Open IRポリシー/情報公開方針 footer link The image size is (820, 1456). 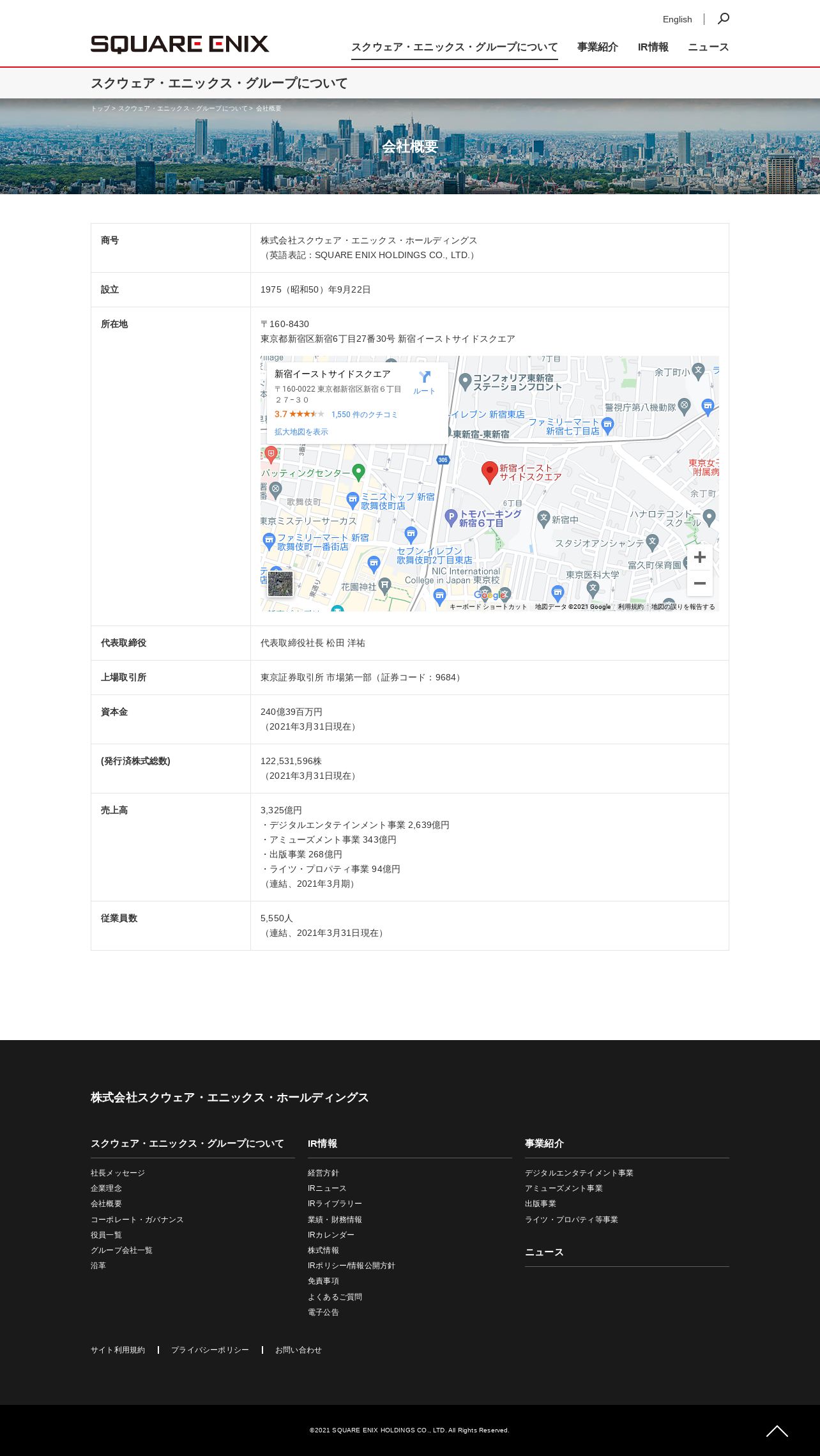point(351,1266)
